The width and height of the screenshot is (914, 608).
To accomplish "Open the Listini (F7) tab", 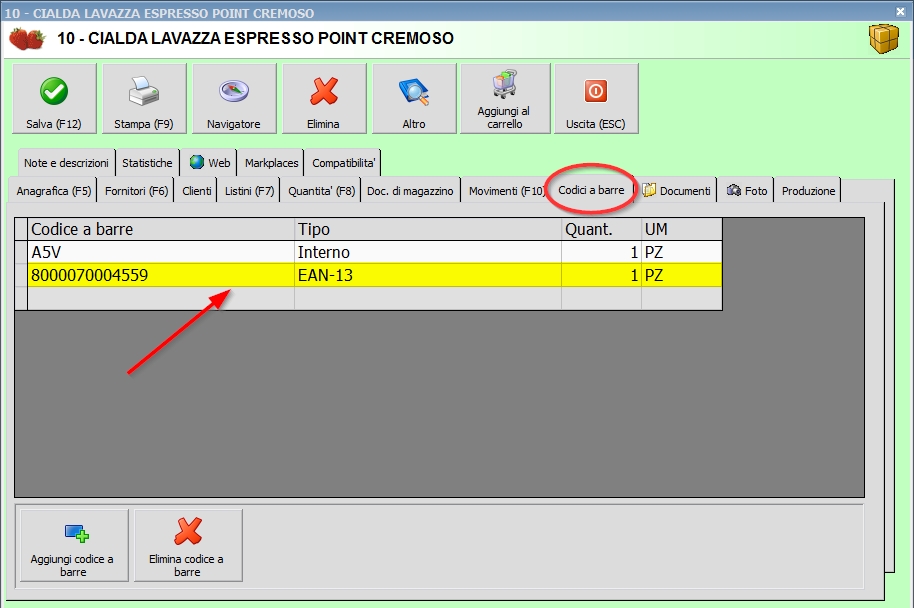I will point(249,191).
